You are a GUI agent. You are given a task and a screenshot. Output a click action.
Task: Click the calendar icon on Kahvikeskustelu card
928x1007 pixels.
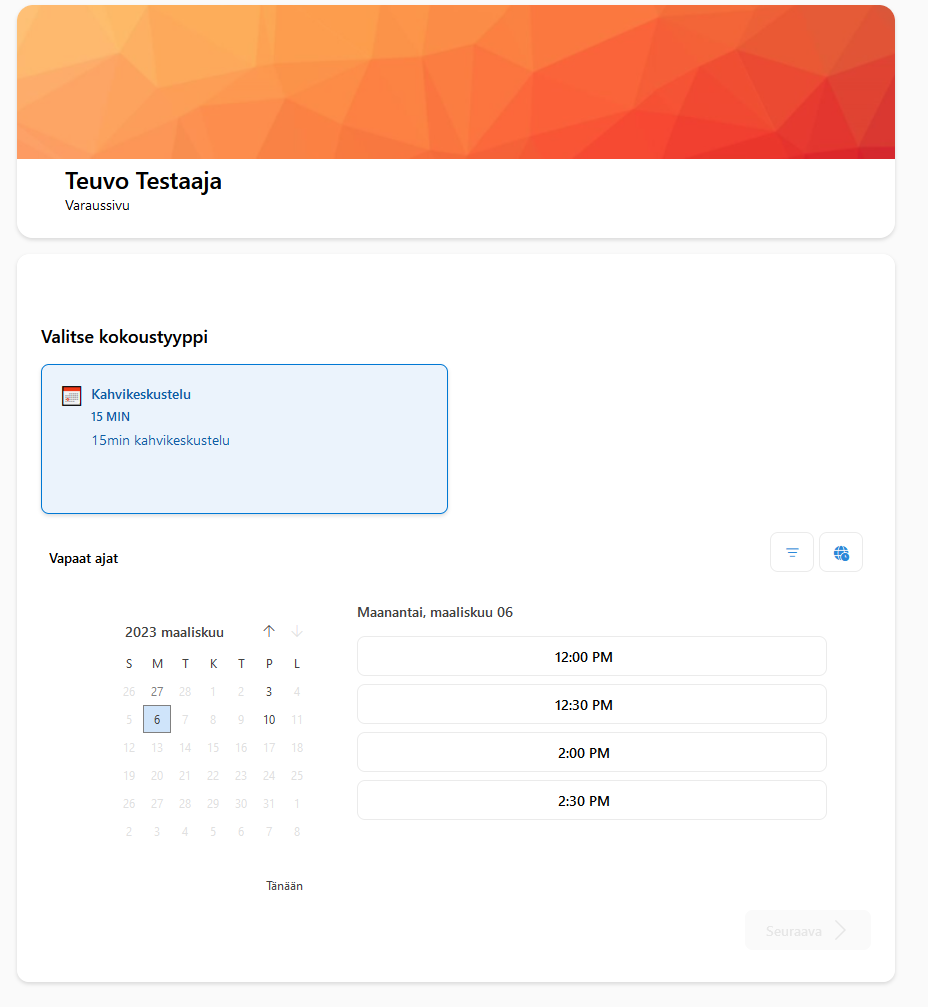(x=71, y=396)
